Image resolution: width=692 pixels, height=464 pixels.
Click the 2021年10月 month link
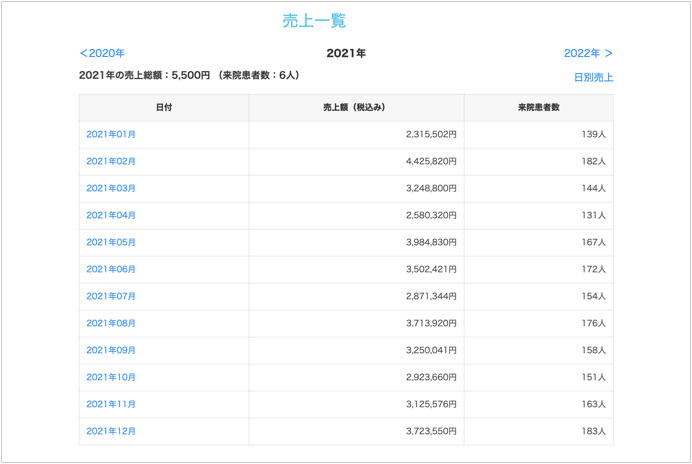(111, 377)
